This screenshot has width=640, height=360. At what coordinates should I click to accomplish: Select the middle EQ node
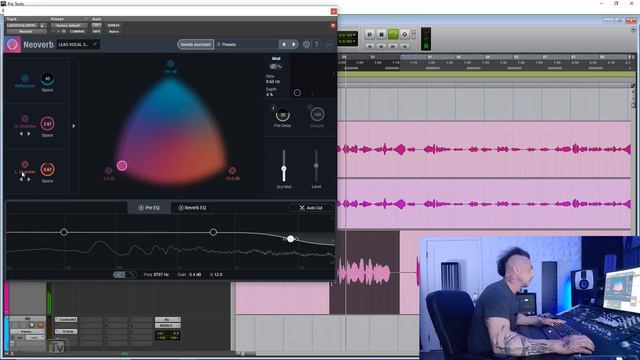point(213,232)
